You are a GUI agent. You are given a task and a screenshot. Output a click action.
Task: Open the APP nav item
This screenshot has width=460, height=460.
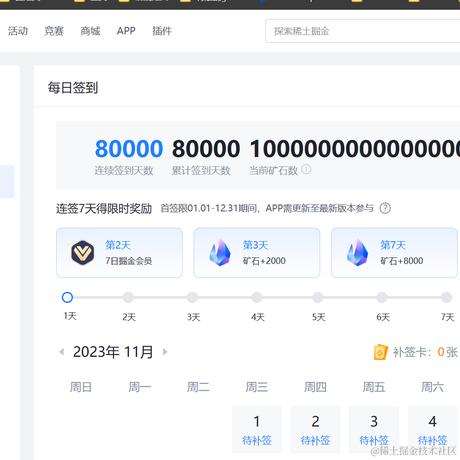[126, 31]
